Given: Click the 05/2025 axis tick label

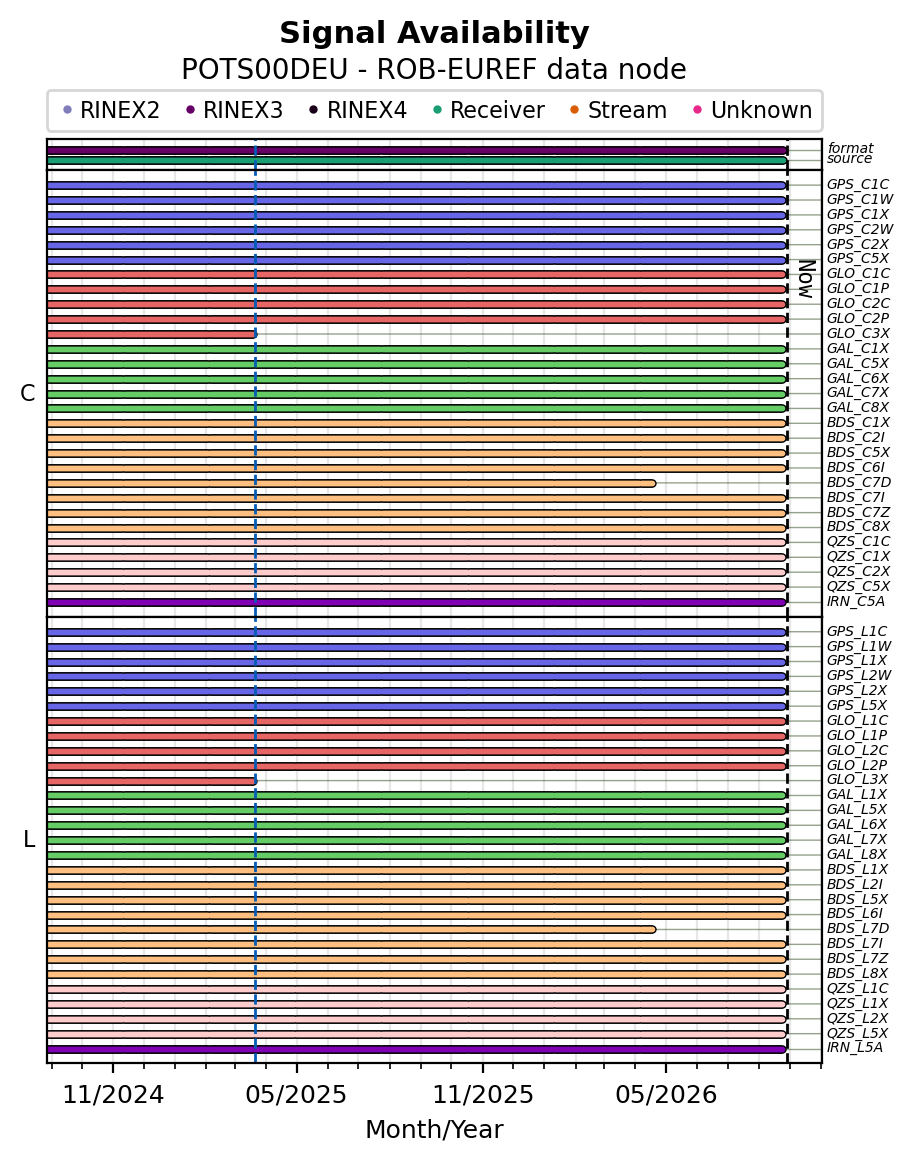Looking at the screenshot, I should click(x=297, y=1095).
